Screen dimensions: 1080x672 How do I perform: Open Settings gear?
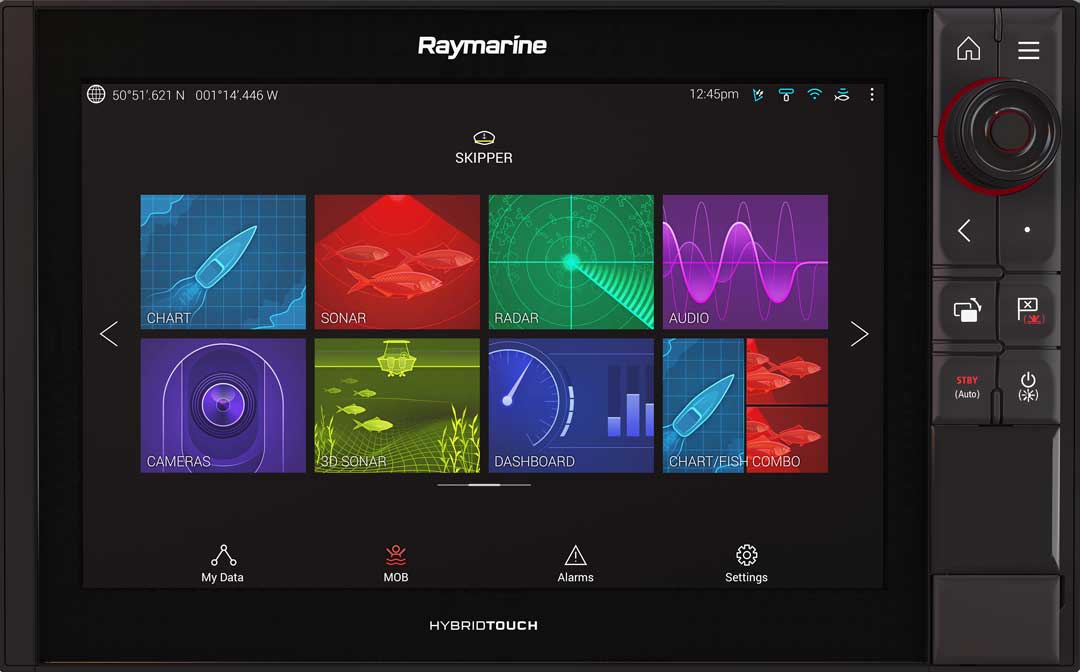tap(746, 564)
